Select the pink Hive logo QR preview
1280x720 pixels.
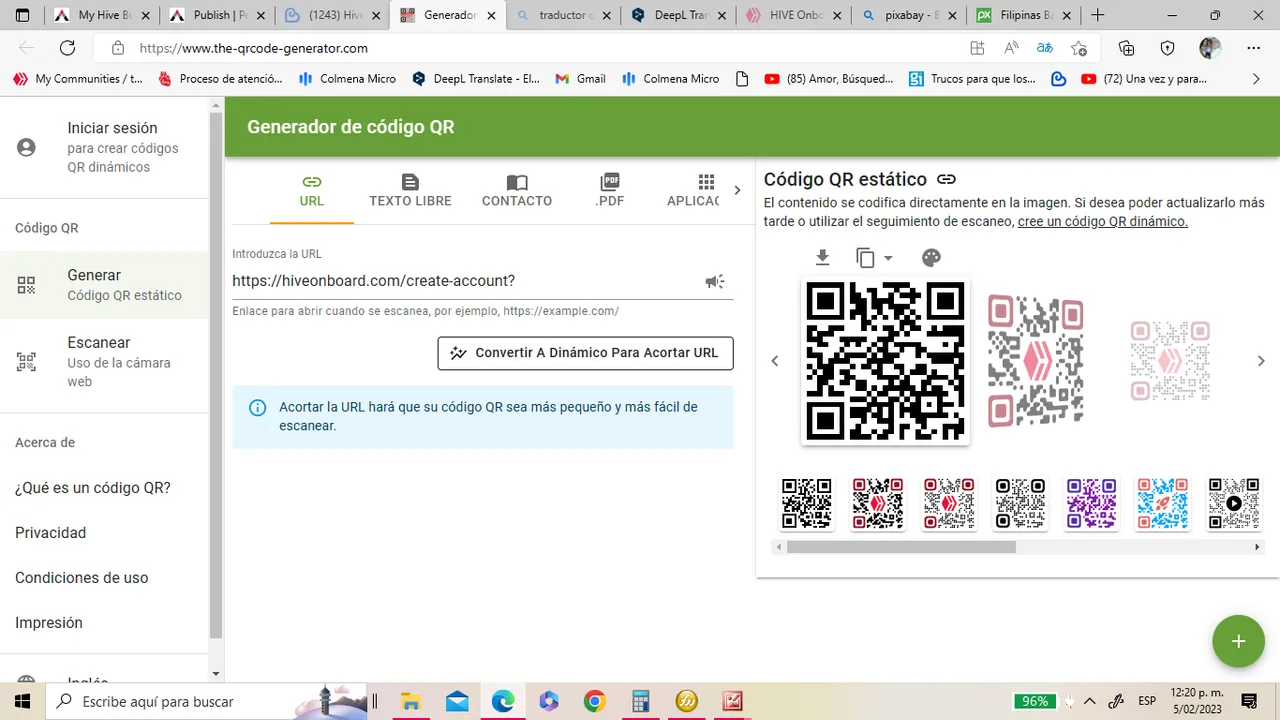(1036, 361)
